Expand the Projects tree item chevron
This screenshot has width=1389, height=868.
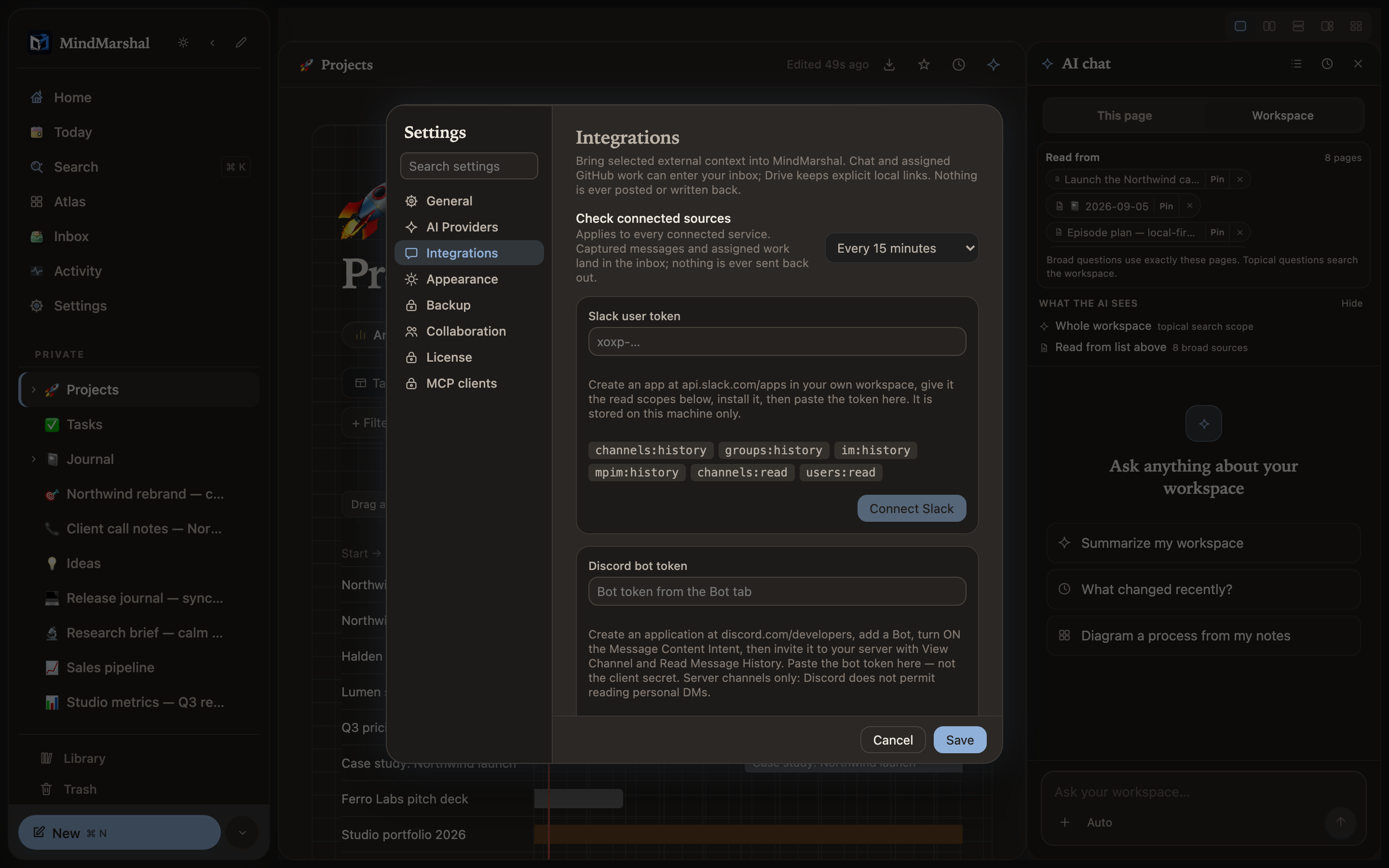click(33, 390)
